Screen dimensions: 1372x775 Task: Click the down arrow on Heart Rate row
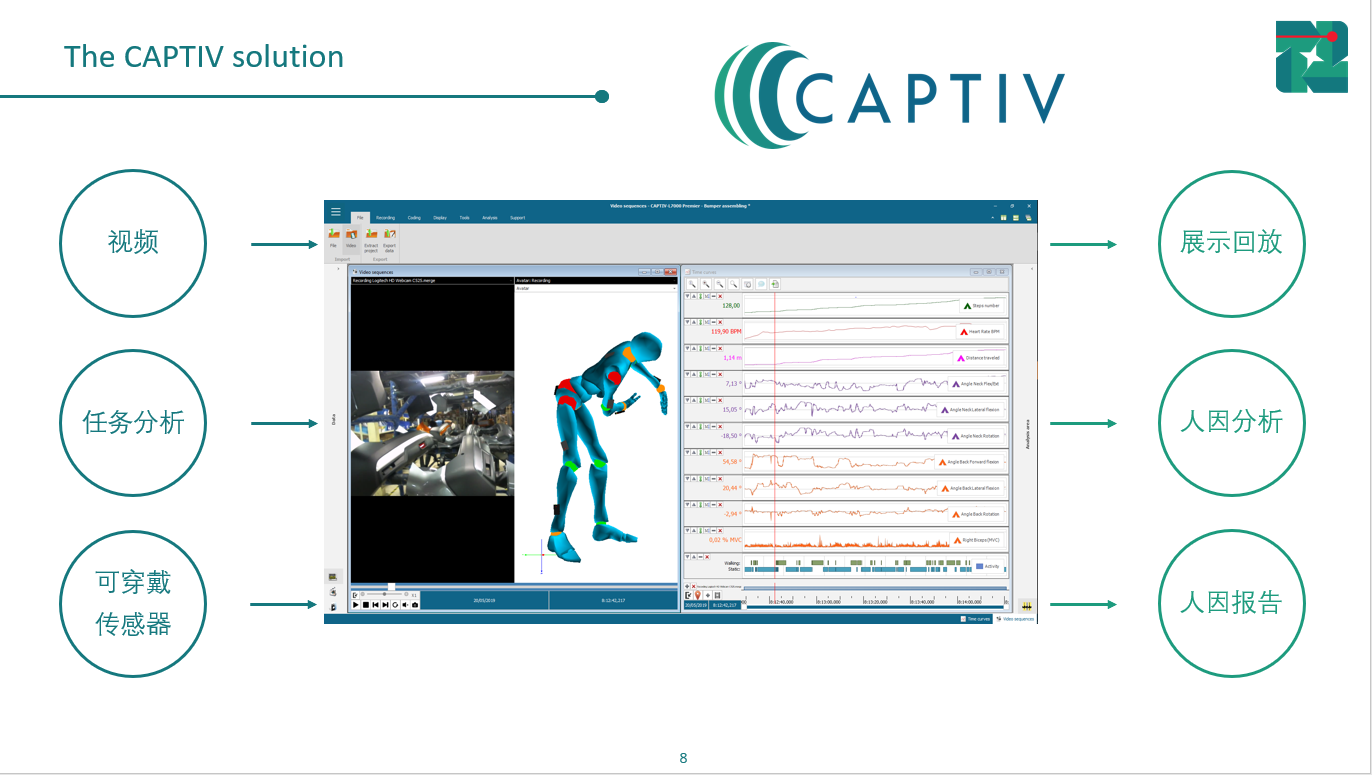[687, 322]
